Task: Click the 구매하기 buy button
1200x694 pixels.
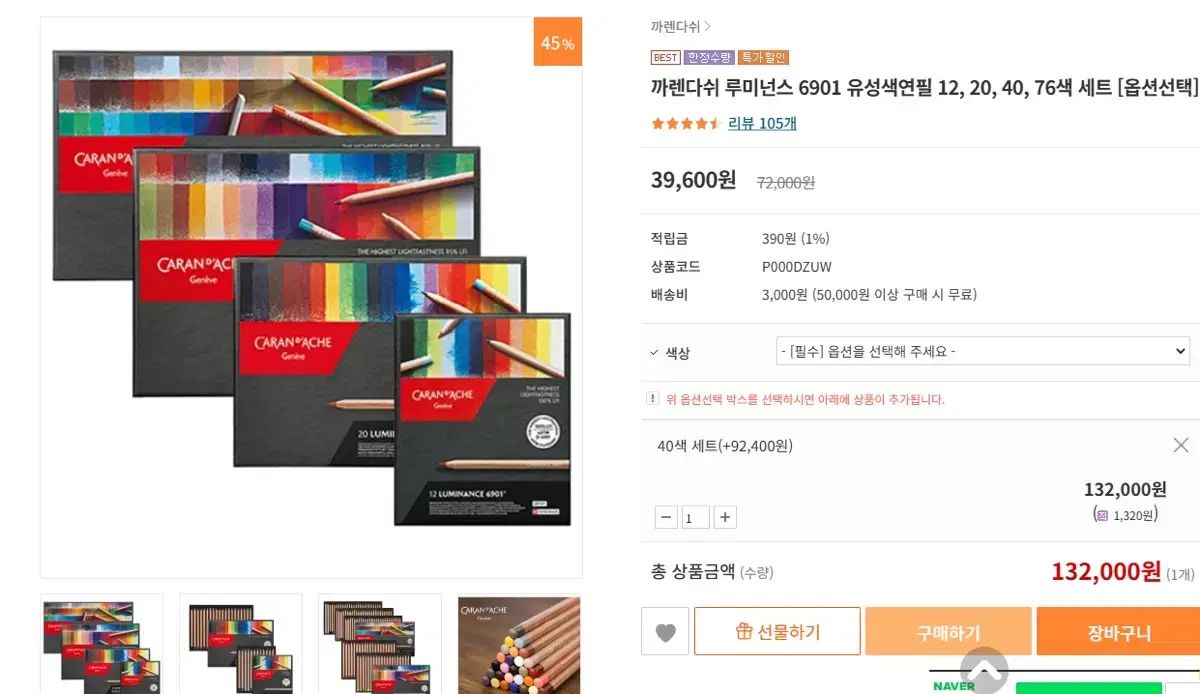Action: point(948,632)
